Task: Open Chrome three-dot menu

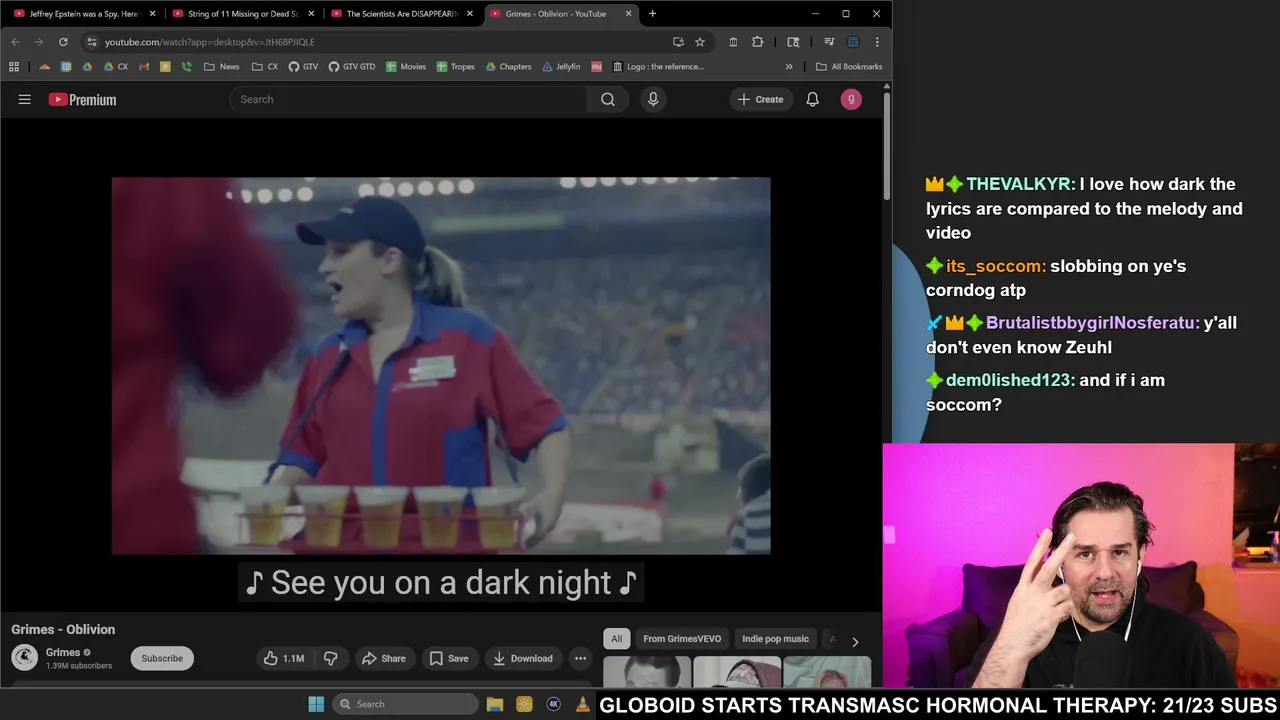Action: pyautogui.click(x=877, y=42)
